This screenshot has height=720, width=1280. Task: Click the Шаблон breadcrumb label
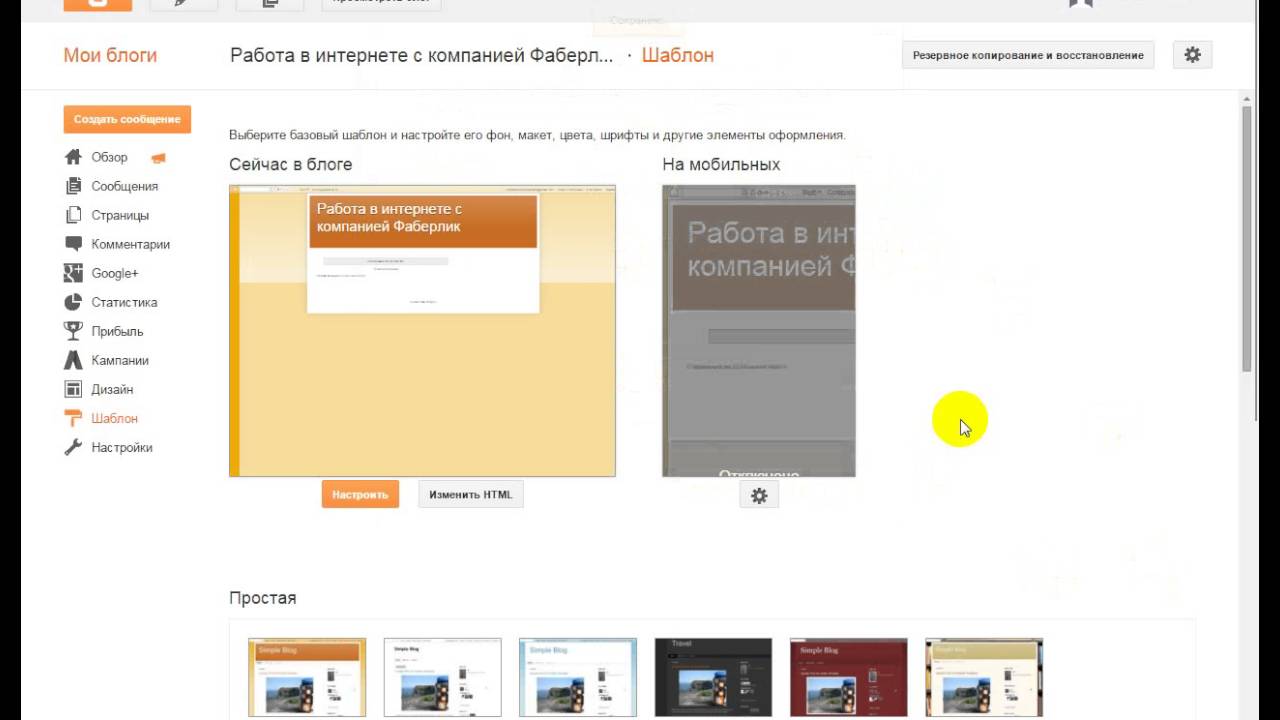click(678, 55)
